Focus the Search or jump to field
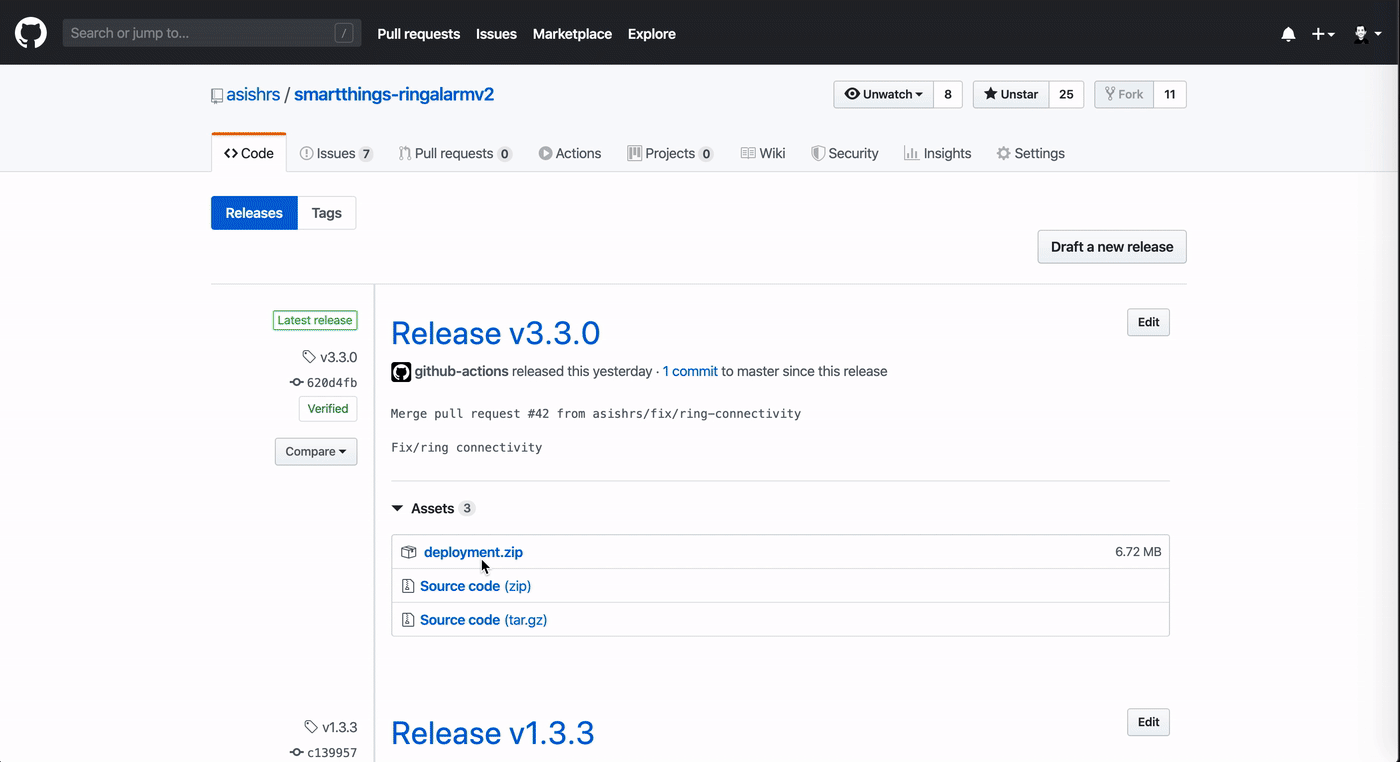The image size is (1400, 762). pyautogui.click(x=212, y=33)
